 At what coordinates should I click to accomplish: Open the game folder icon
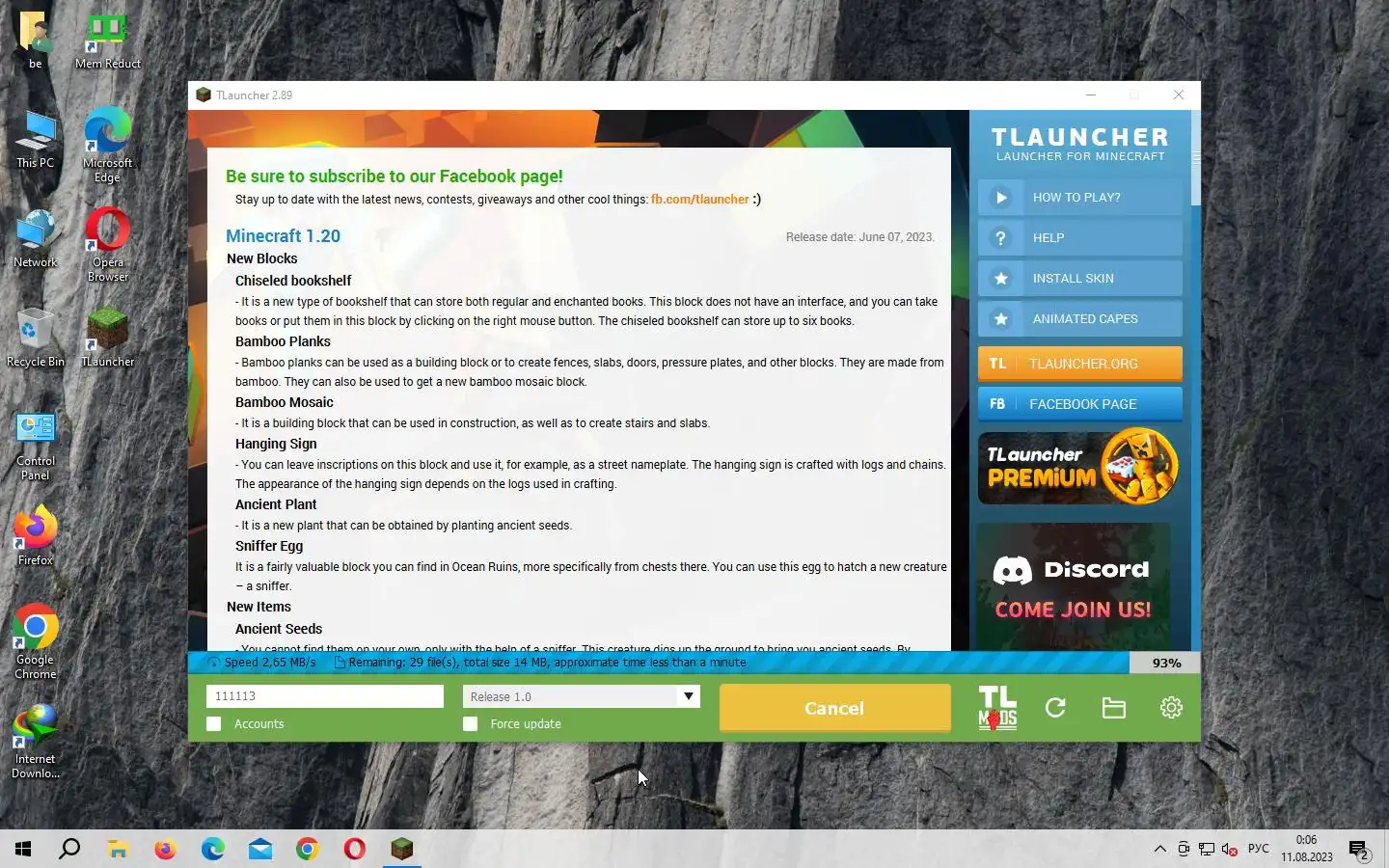tap(1114, 708)
